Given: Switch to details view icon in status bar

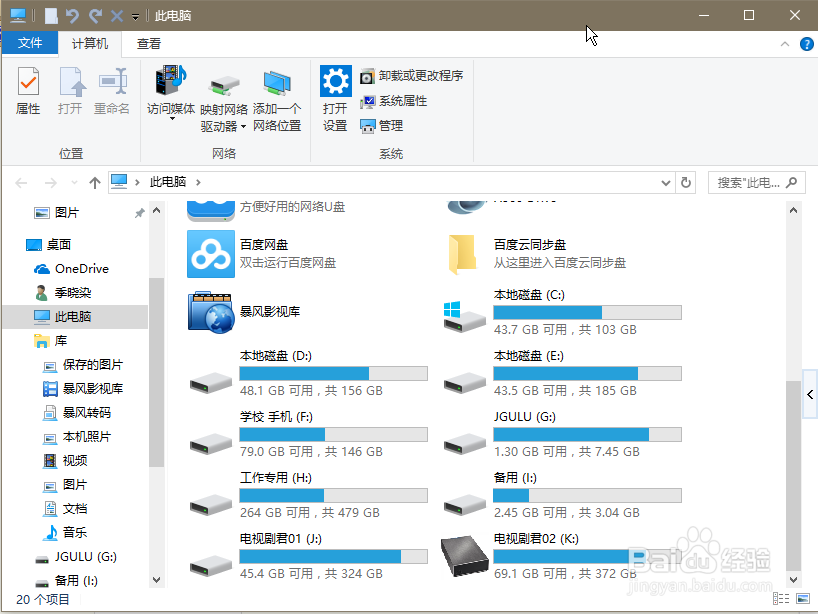Looking at the screenshot, I should [x=780, y=598].
